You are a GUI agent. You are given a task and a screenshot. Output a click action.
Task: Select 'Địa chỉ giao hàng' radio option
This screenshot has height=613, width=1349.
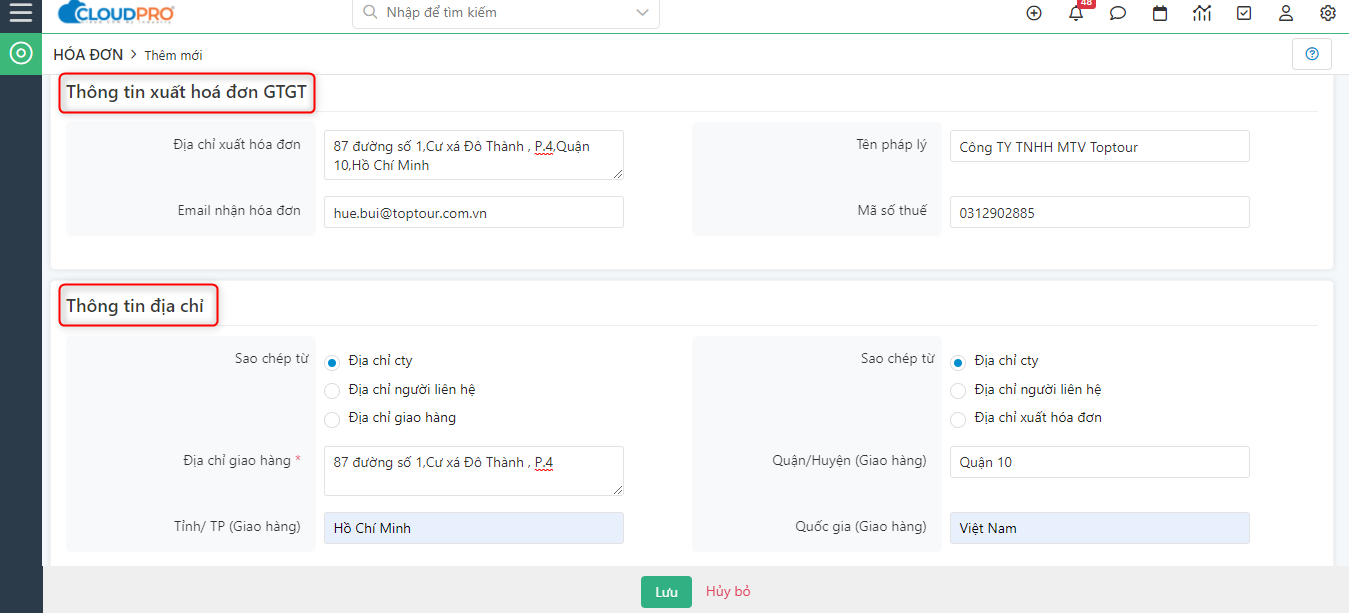[x=332, y=418]
